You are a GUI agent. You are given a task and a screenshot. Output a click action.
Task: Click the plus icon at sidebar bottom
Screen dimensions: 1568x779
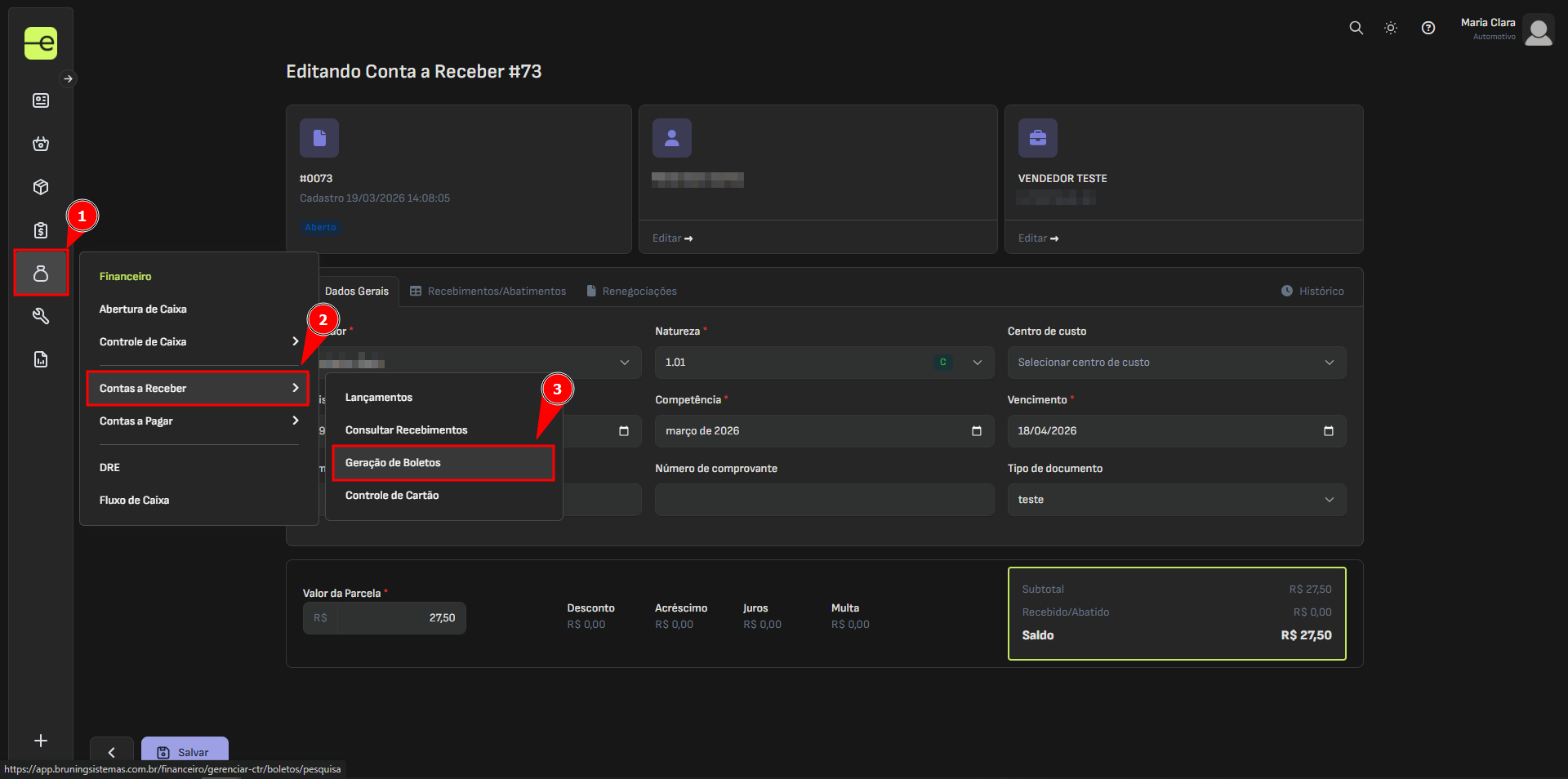[41, 741]
